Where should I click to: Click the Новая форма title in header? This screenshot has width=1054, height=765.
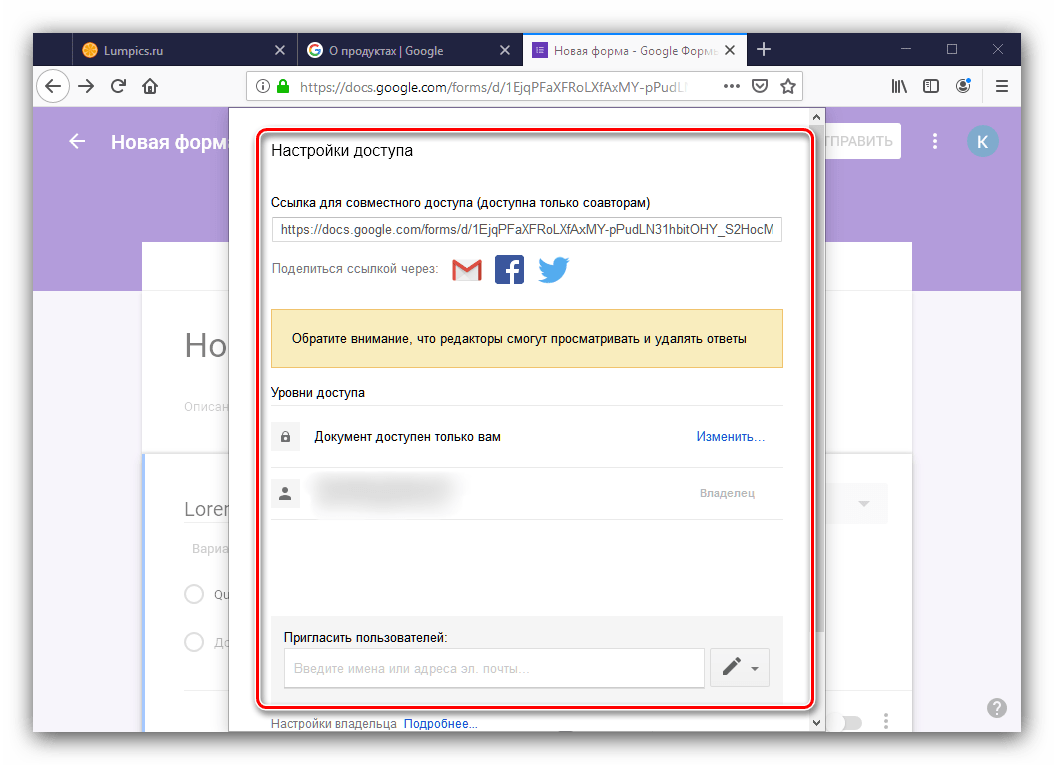pos(169,142)
